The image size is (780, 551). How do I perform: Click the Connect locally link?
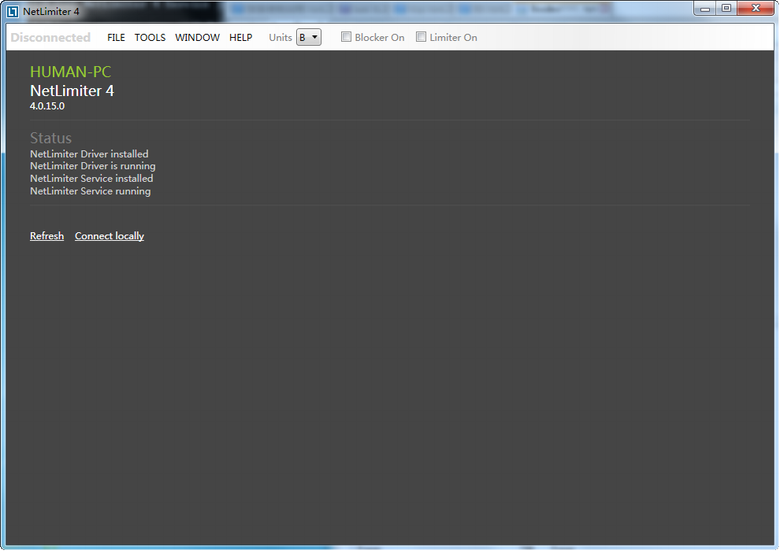coord(109,236)
